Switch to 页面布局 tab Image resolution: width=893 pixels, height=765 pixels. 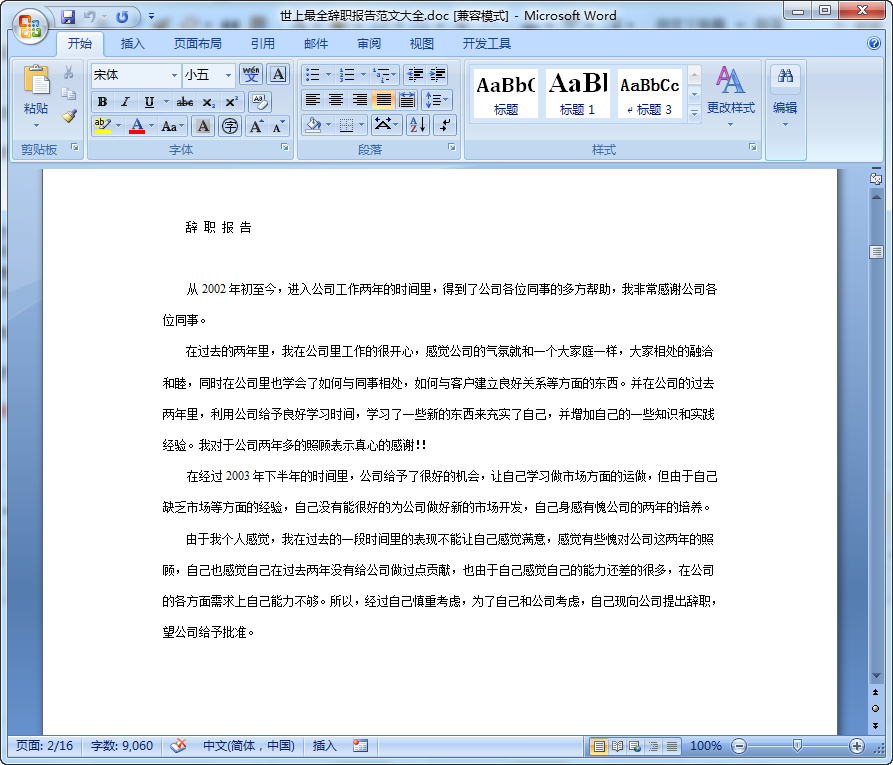click(198, 44)
